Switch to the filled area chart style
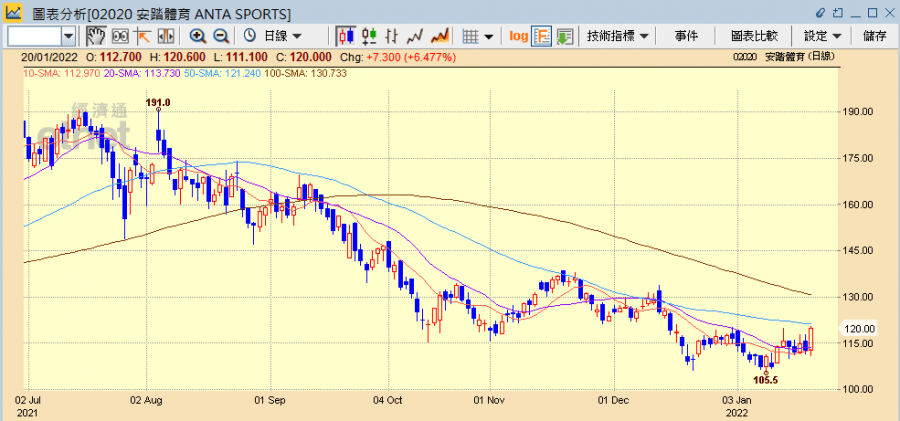 437,36
